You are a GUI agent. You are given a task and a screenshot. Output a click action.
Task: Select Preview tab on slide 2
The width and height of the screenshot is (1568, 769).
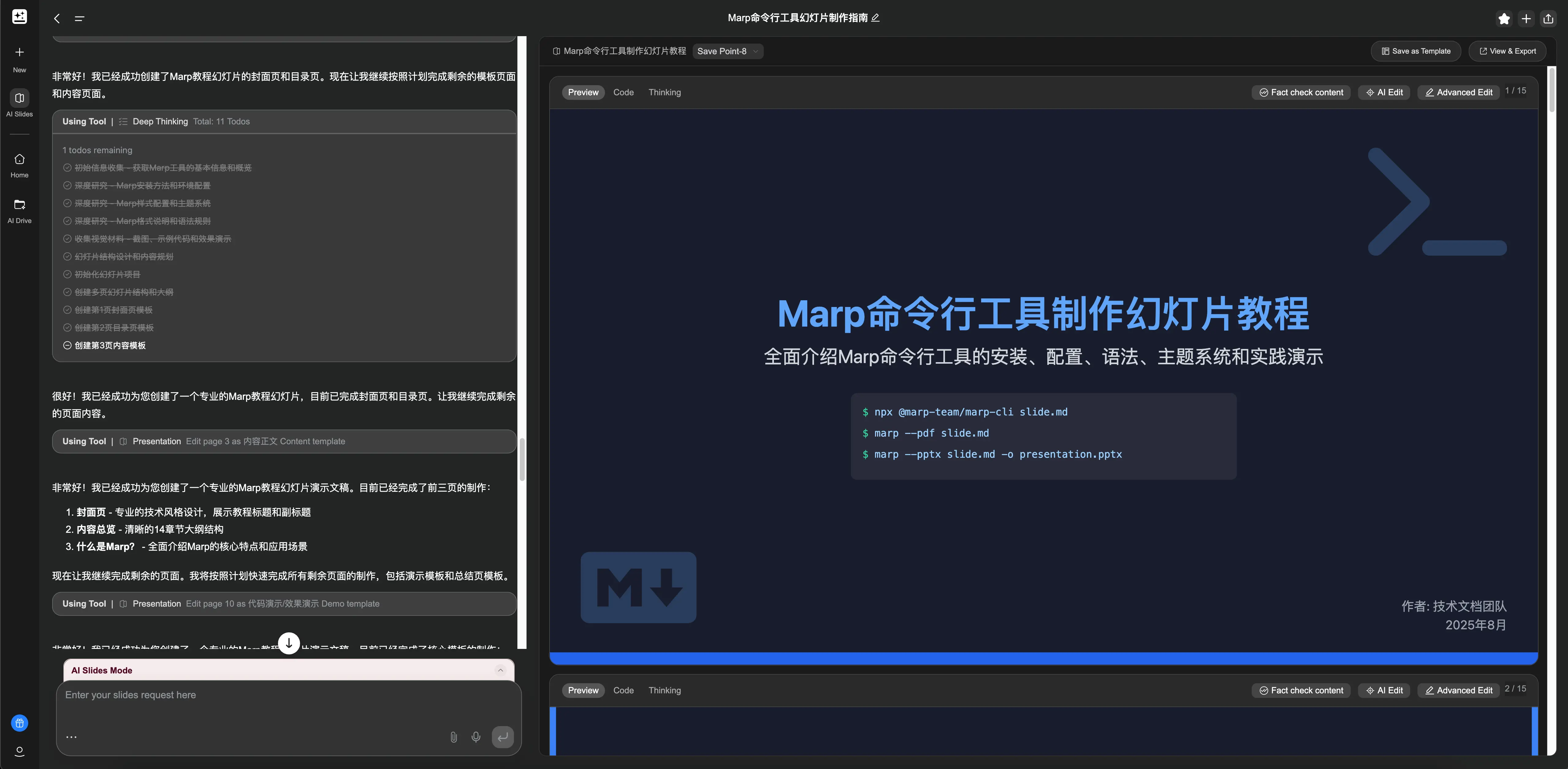coord(583,691)
